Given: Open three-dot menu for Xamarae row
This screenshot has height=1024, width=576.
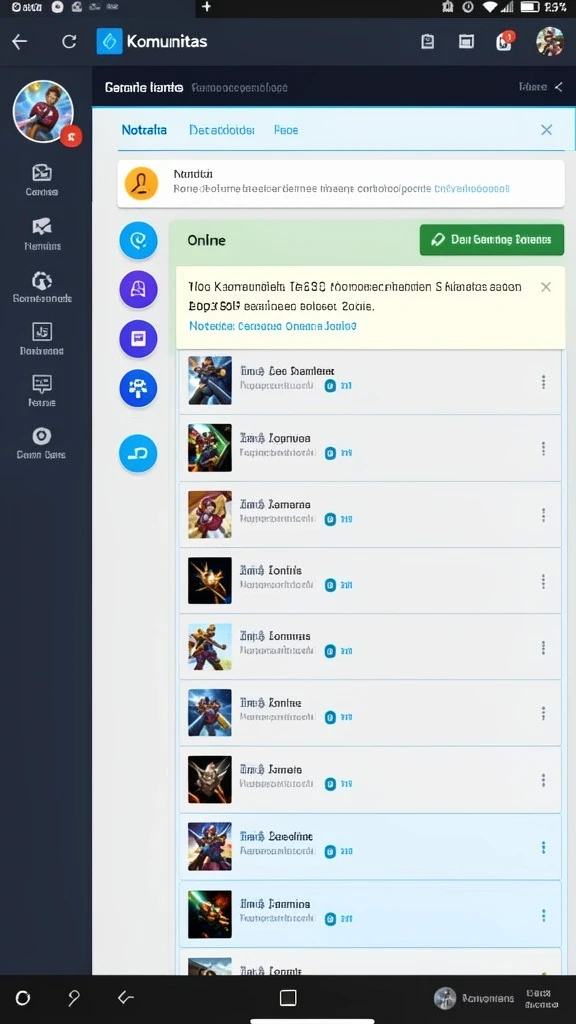Looking at the screenshot, I should [543, 515].
